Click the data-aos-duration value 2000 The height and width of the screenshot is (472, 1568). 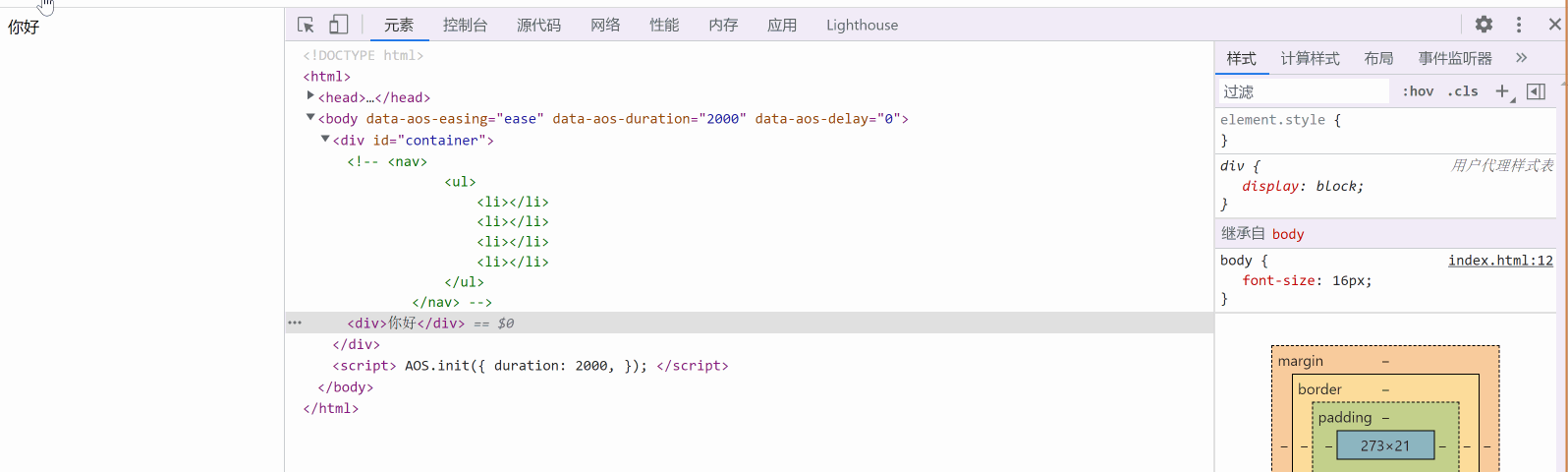pos(723,118)
